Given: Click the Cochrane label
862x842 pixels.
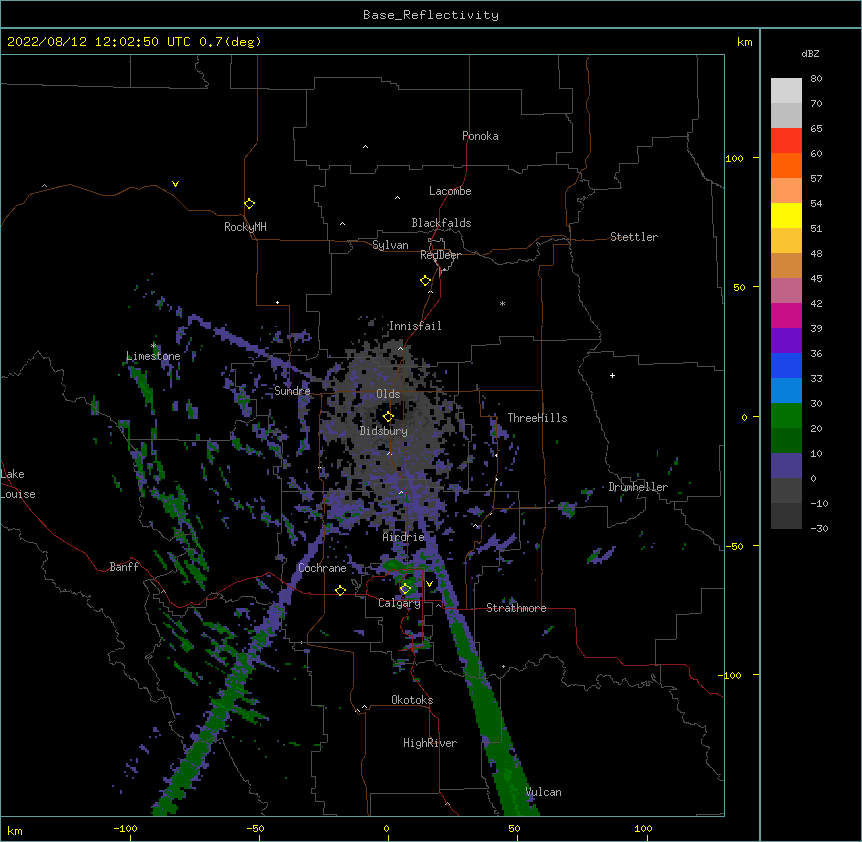Looking at the screenshot, I should point(322,568).
